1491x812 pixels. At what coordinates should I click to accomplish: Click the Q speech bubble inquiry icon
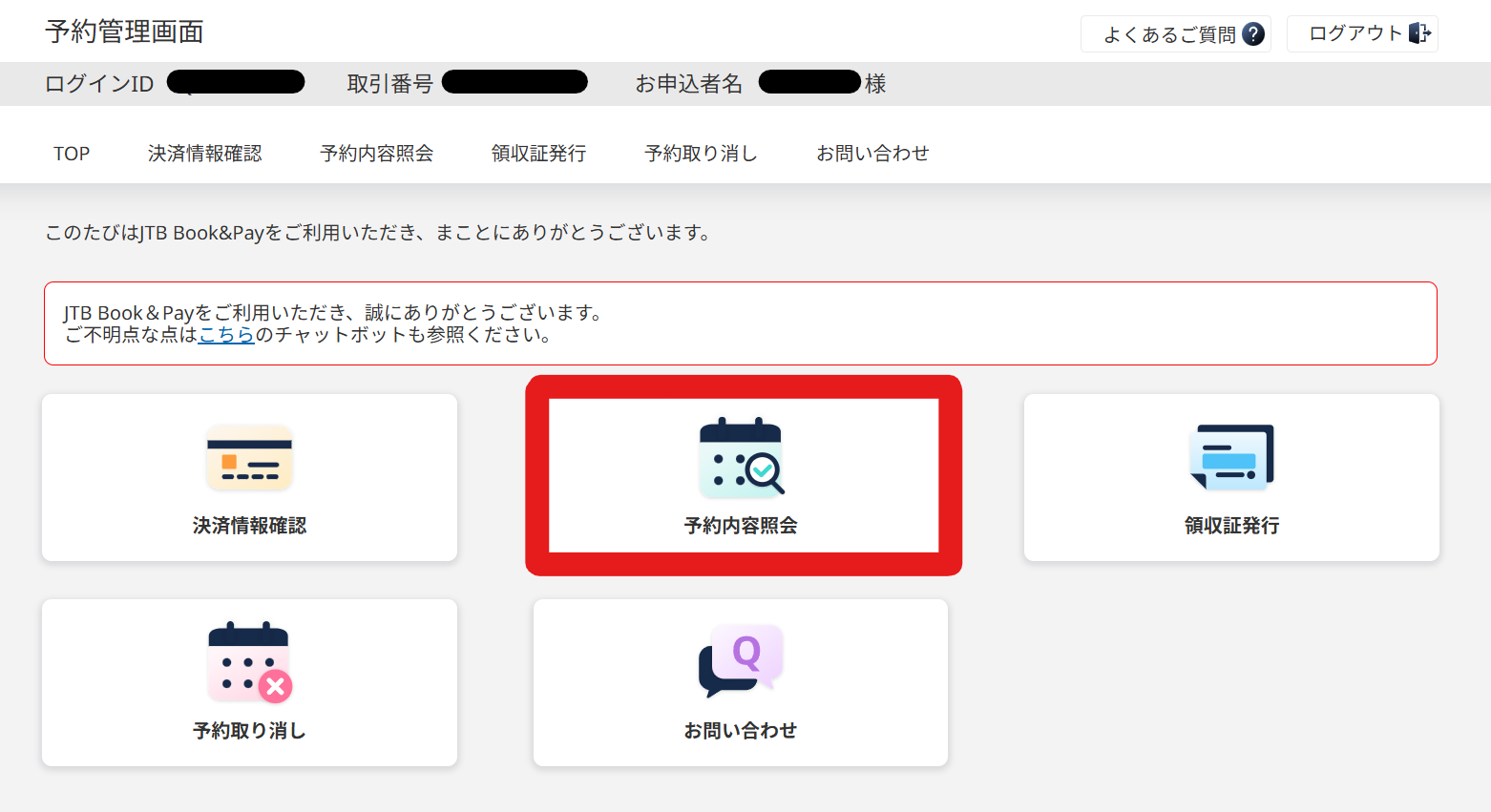(741, 660)
